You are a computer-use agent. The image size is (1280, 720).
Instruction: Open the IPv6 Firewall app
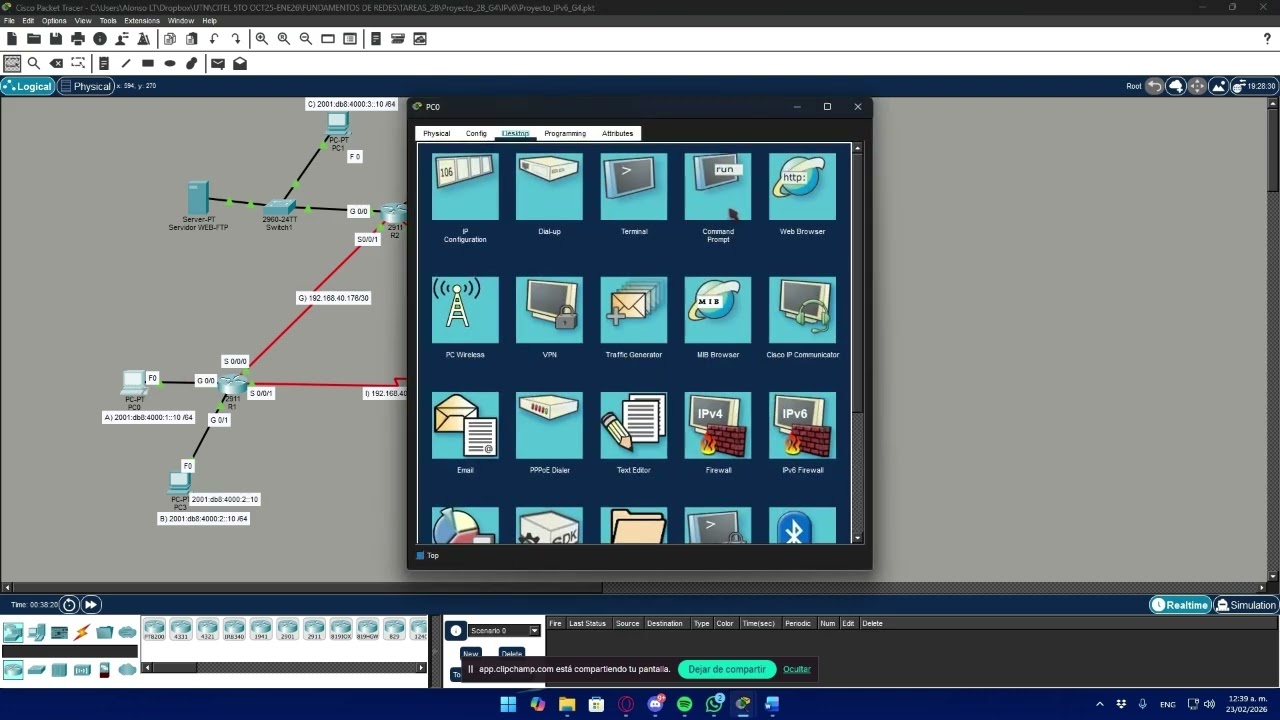click(x=802, y=425)
